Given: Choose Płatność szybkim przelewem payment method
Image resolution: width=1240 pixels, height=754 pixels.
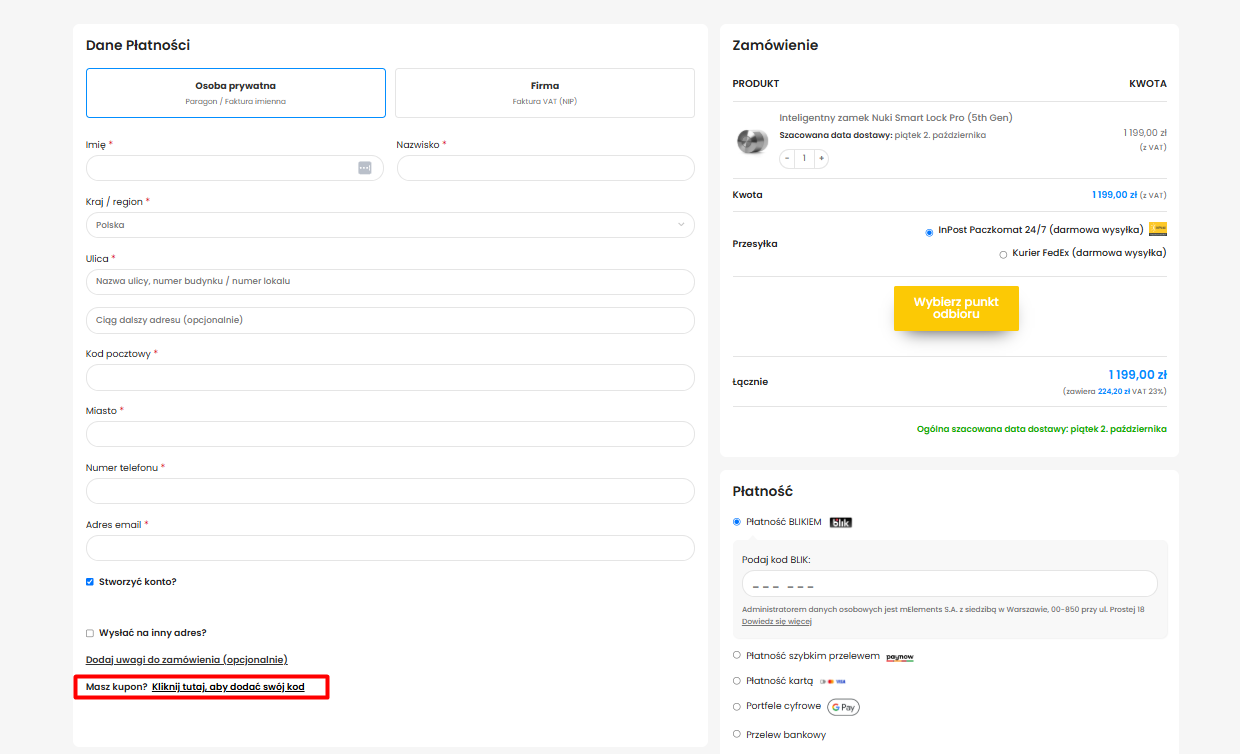Looking at the screenshot, I should coord(737,655).
